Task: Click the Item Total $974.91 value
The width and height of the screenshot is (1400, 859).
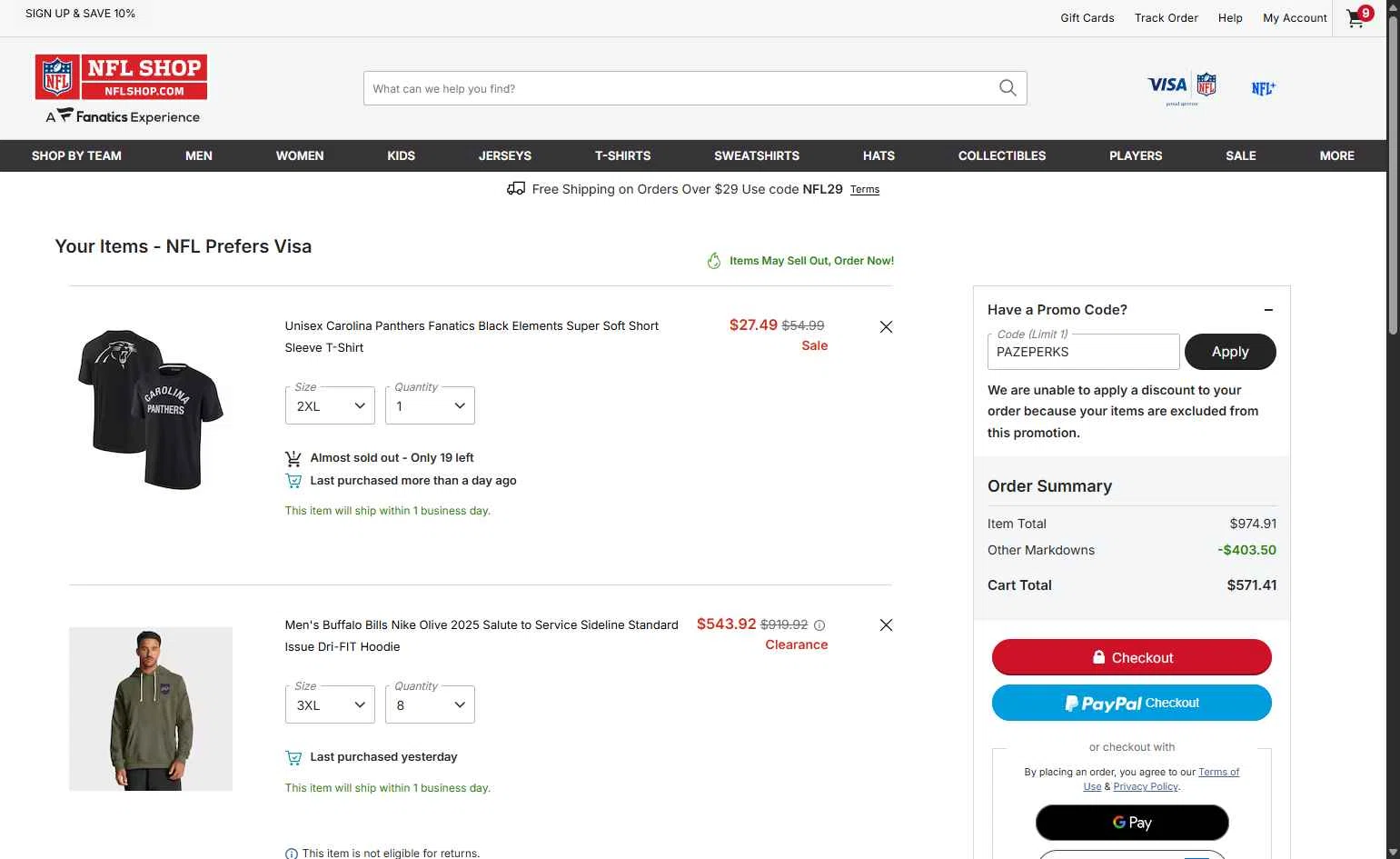Action: coord(1253,524)
